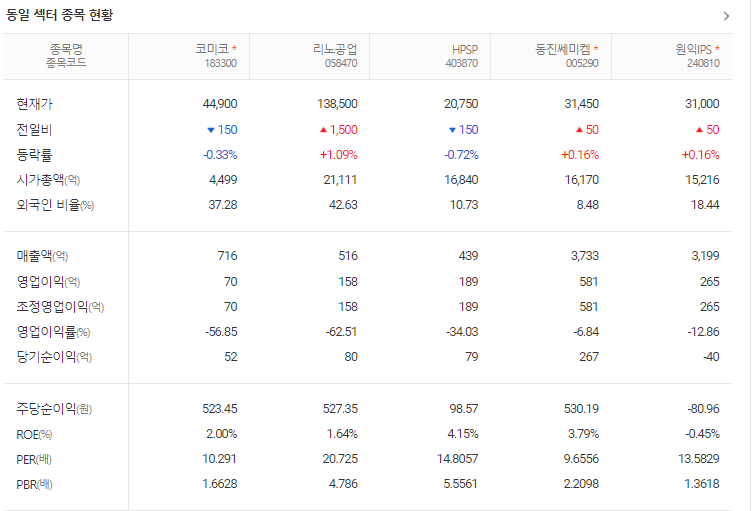Click the 종목명 종목코드 header cell

(66, 56)
